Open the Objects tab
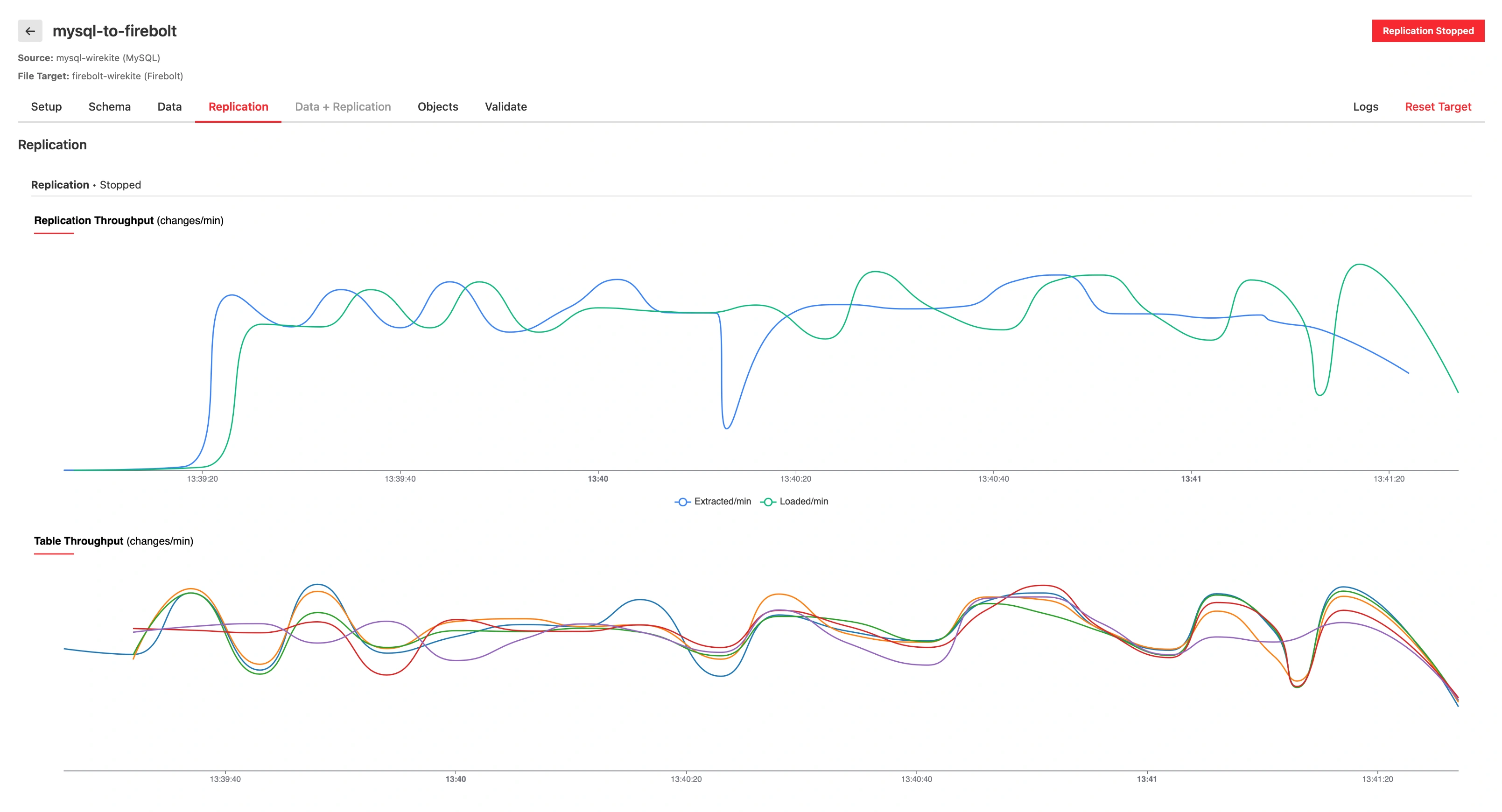The width and height of the screenshot is (1502, 812). [x=438, y=107]
